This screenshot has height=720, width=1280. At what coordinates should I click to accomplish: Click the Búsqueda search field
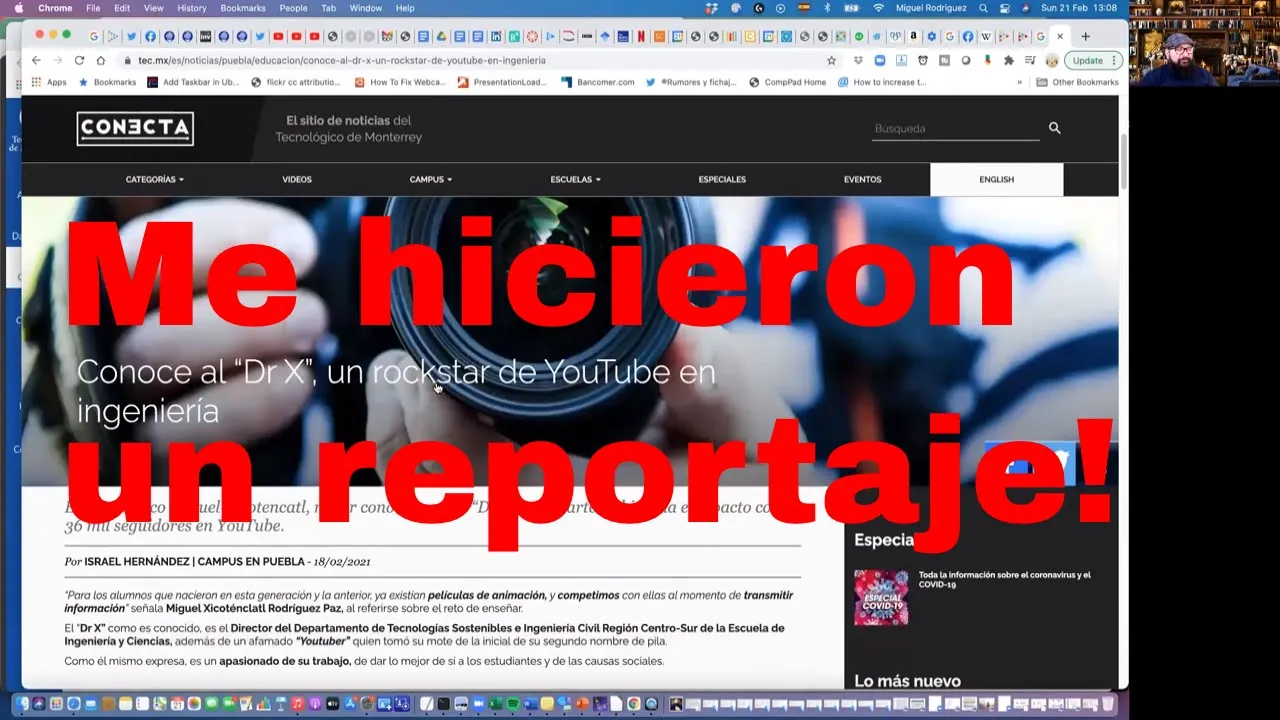point(955,128)
